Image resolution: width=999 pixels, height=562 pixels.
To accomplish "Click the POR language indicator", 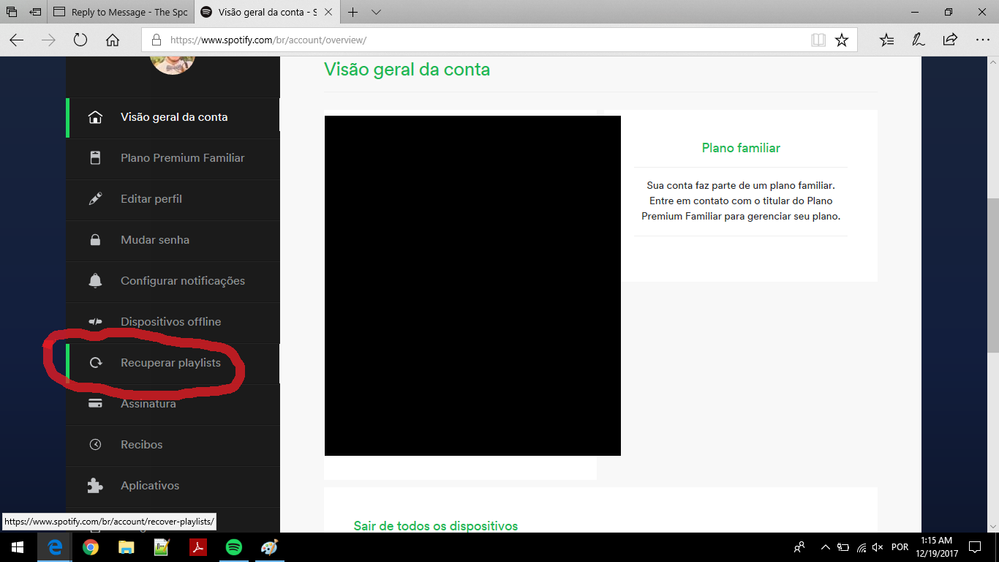I will click(x=900, y=547).
